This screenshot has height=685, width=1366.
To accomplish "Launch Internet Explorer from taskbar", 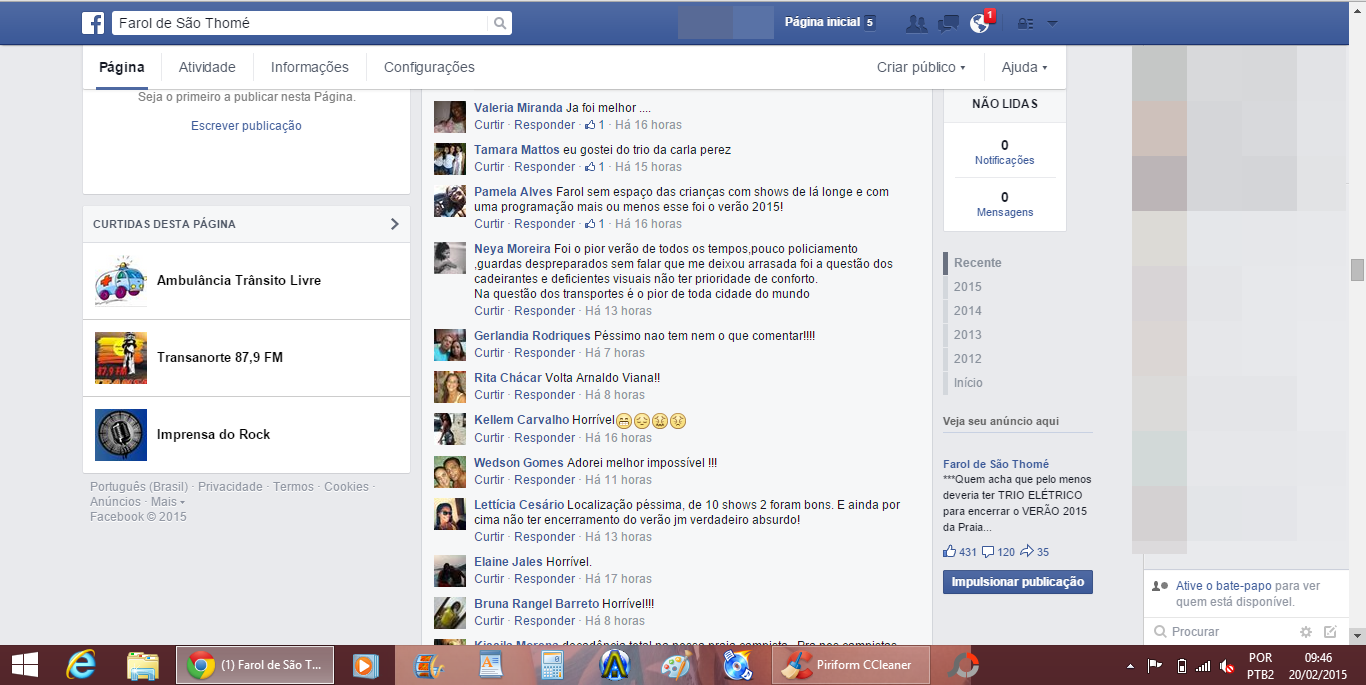I will (81, 665).
